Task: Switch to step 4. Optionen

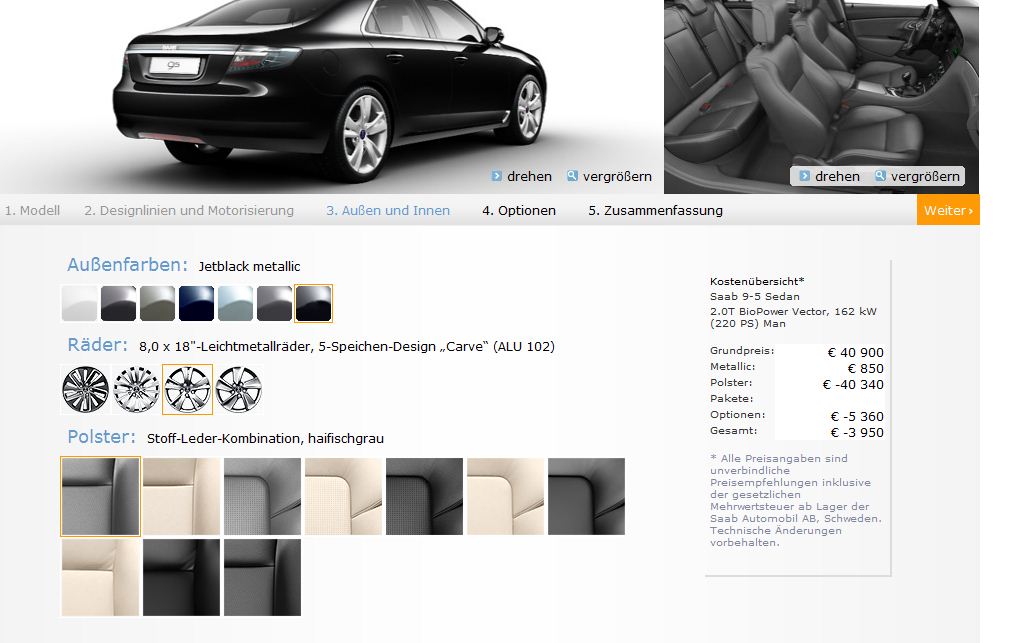Action: 519,211
